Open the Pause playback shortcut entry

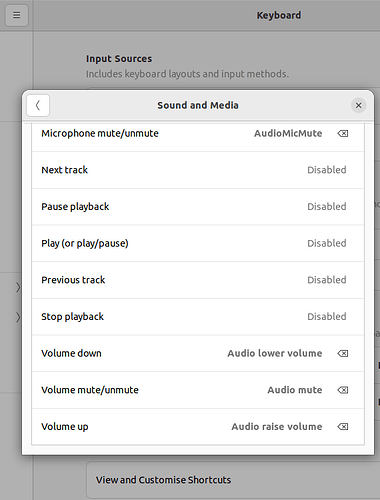(198, 207)
